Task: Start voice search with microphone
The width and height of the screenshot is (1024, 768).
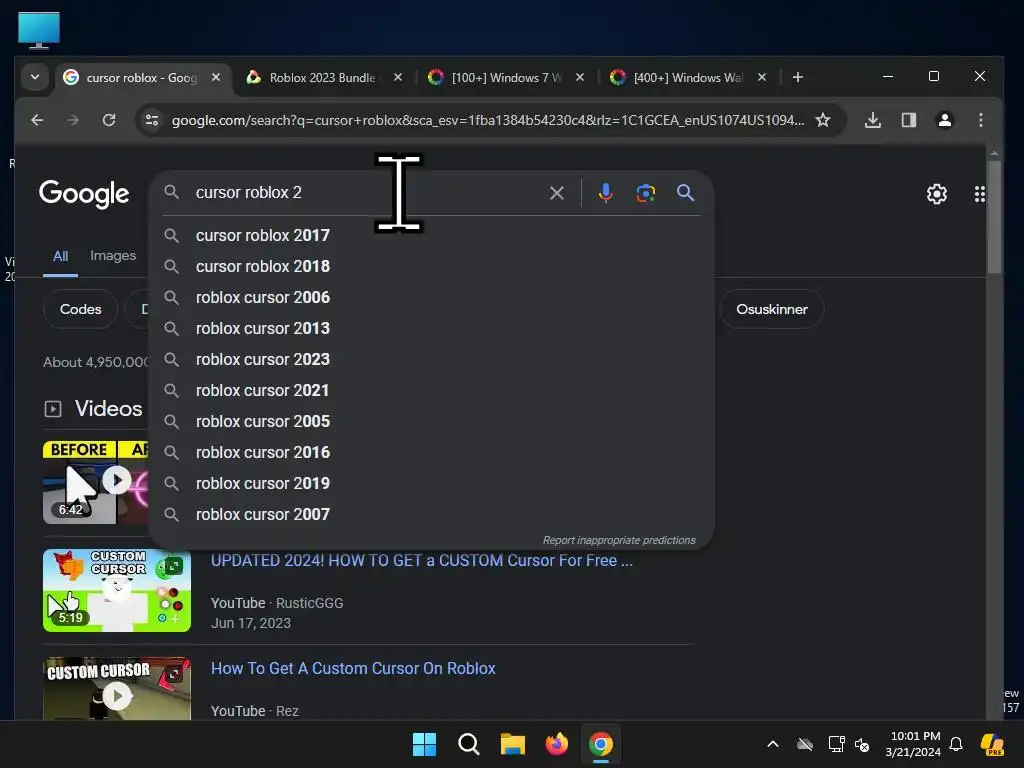Action: tap(605, 193)
